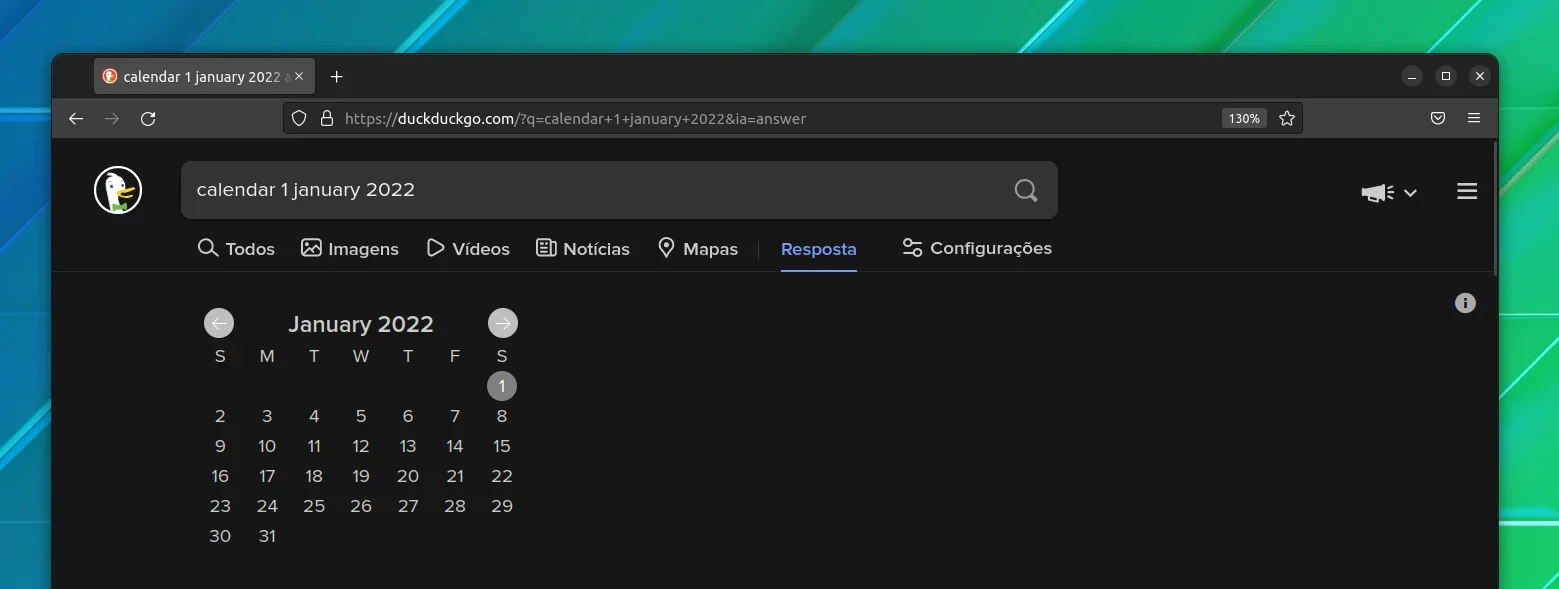Click the magnifier search icon in search box
1559x589 pixels.
pyautogui.click(x=1026, y=190)
